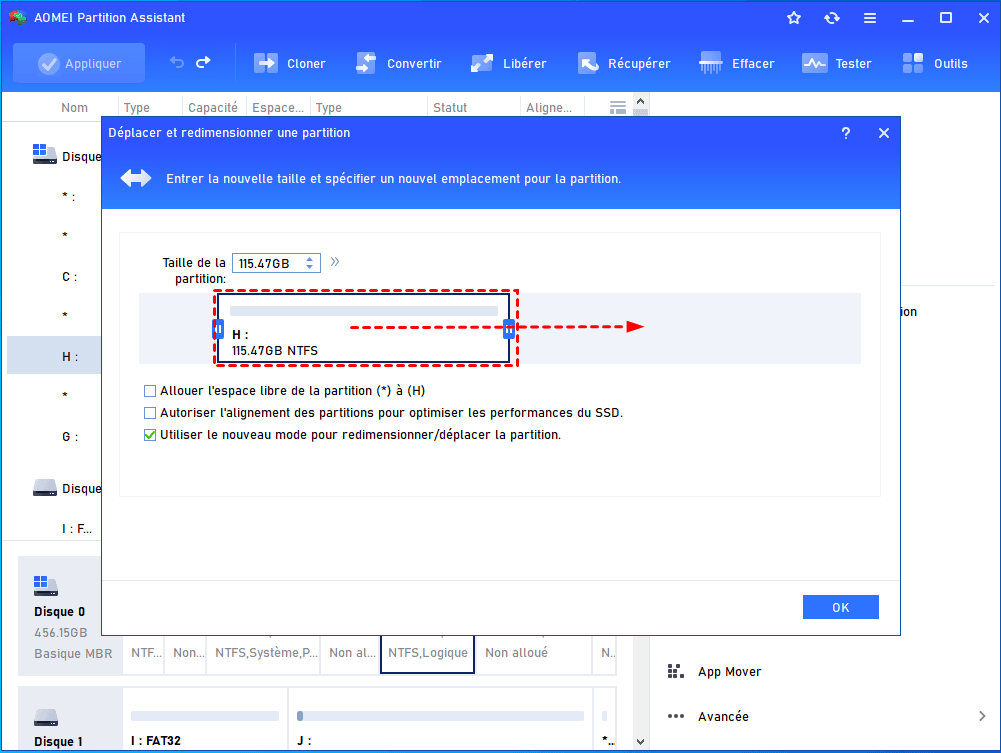Open the Cloner tool

click(290, 63)
